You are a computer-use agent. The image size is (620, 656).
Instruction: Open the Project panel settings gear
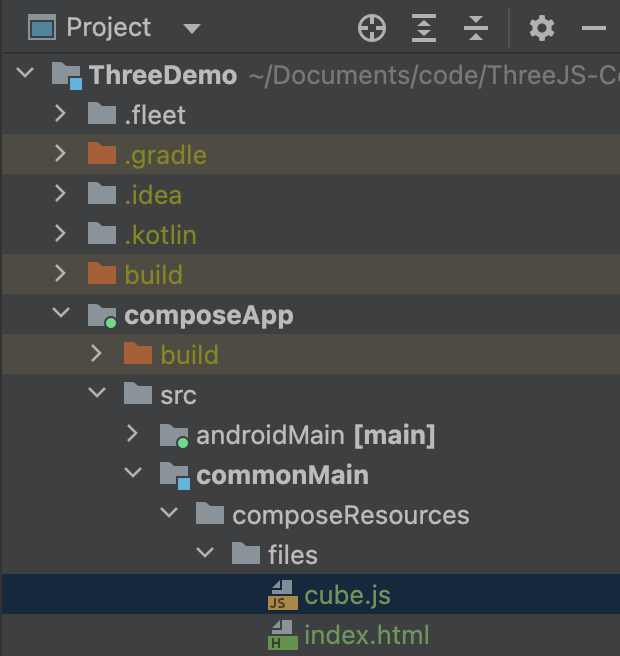tap(541, 28)
